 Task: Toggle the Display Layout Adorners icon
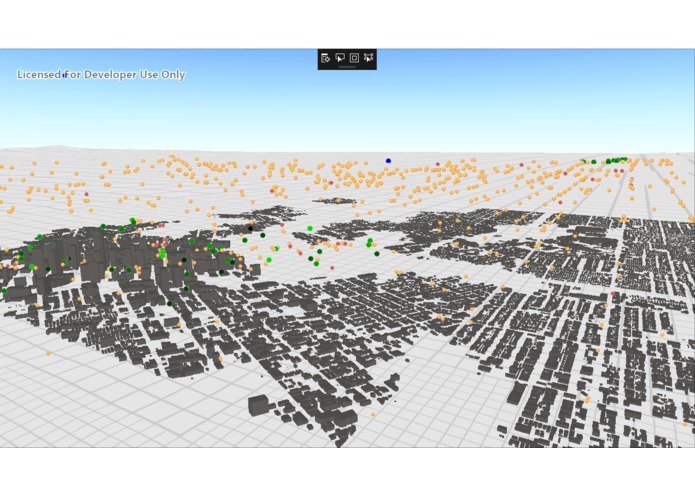[x=354, y=58]
